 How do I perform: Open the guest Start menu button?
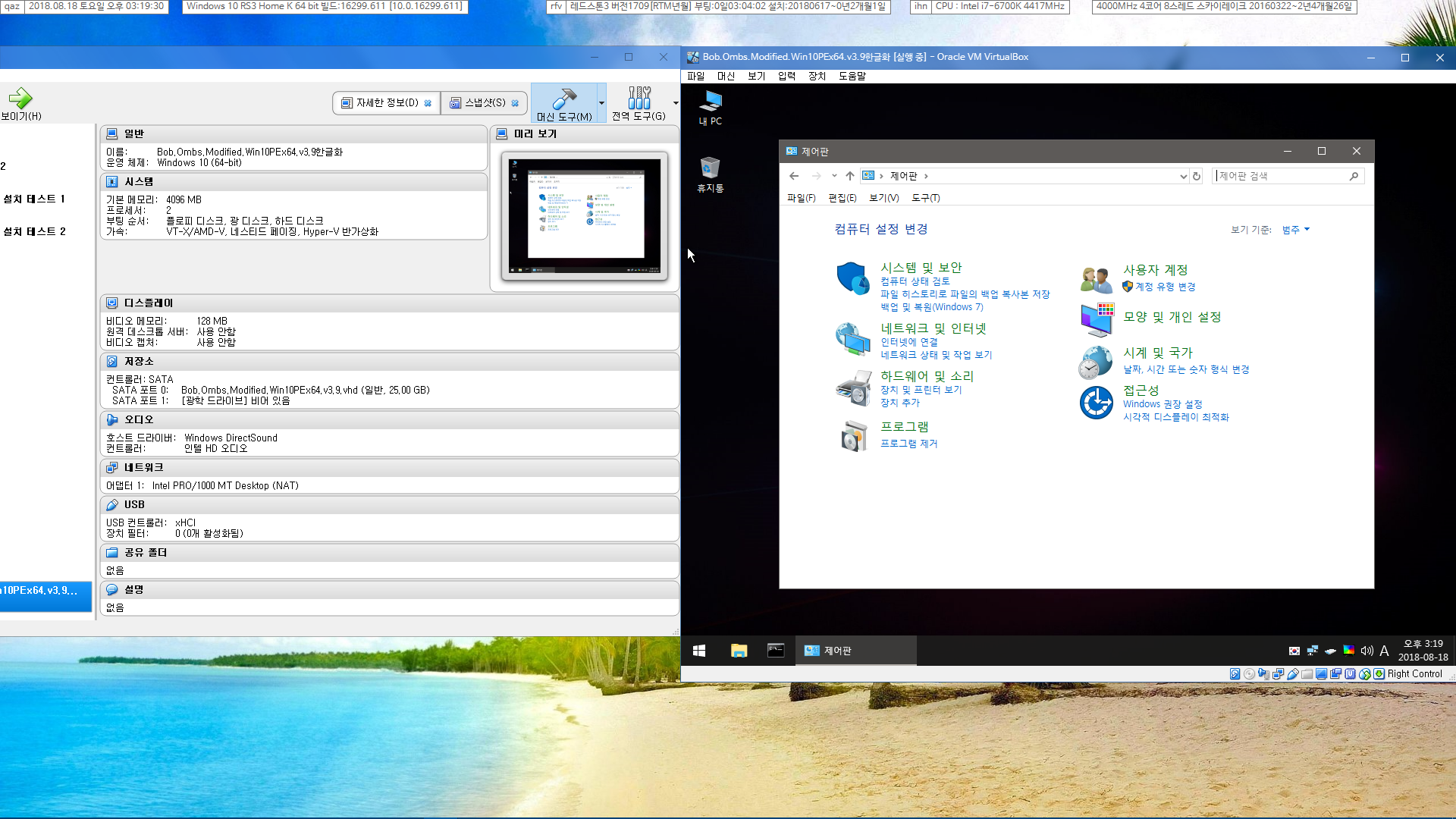(699, 651)
